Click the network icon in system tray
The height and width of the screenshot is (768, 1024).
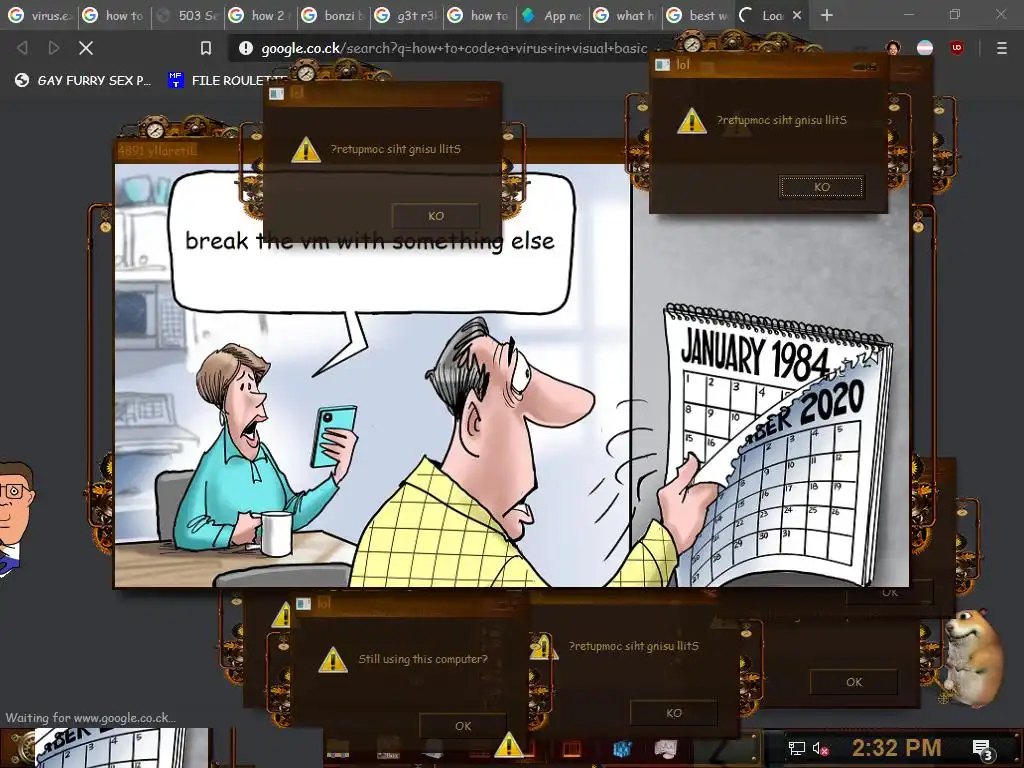coord(796,748)
